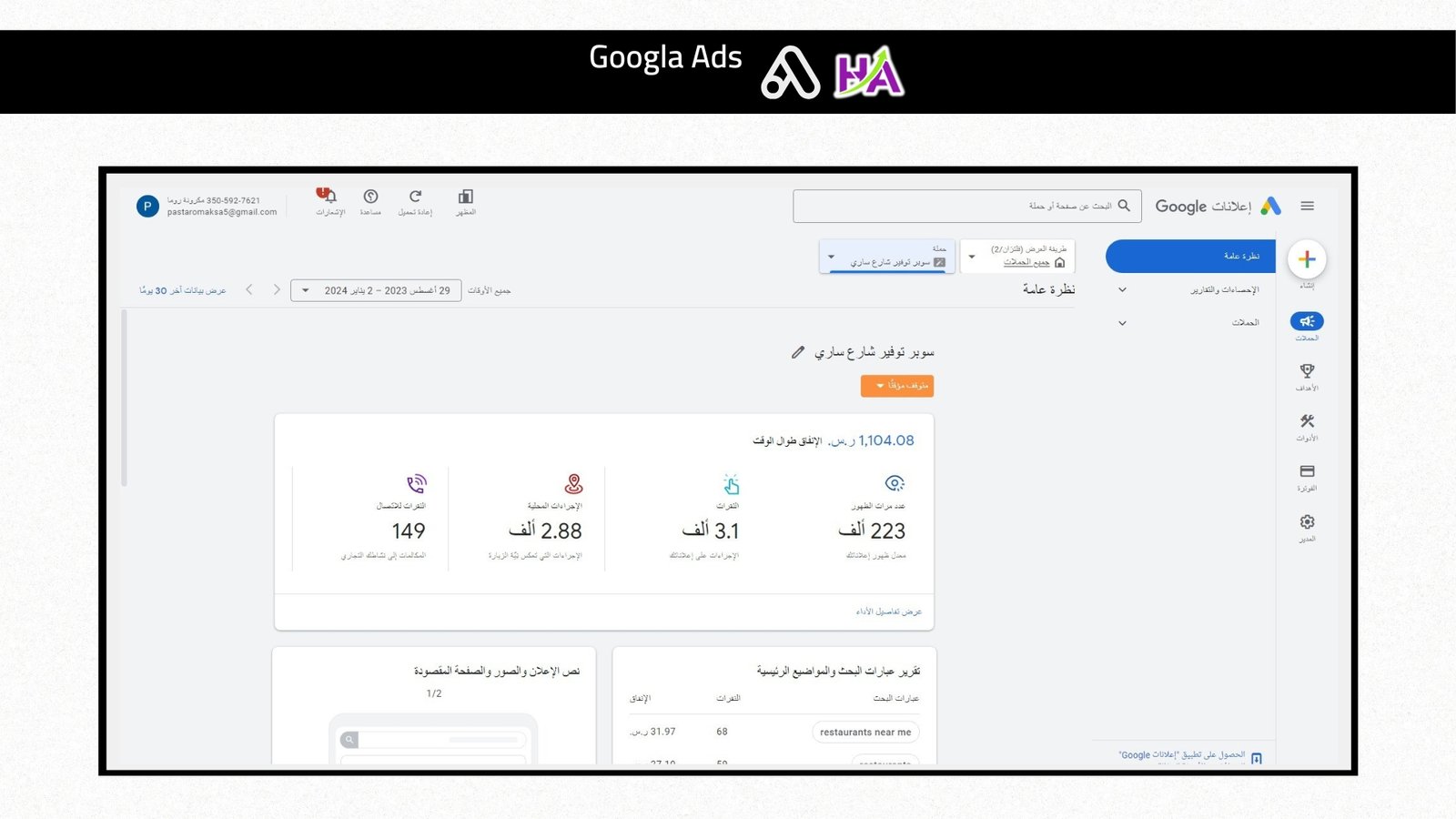The image size is (1456, 819).
Task: Click the vertical scrollbar at left edge
Action: click(x=124, y=398)
